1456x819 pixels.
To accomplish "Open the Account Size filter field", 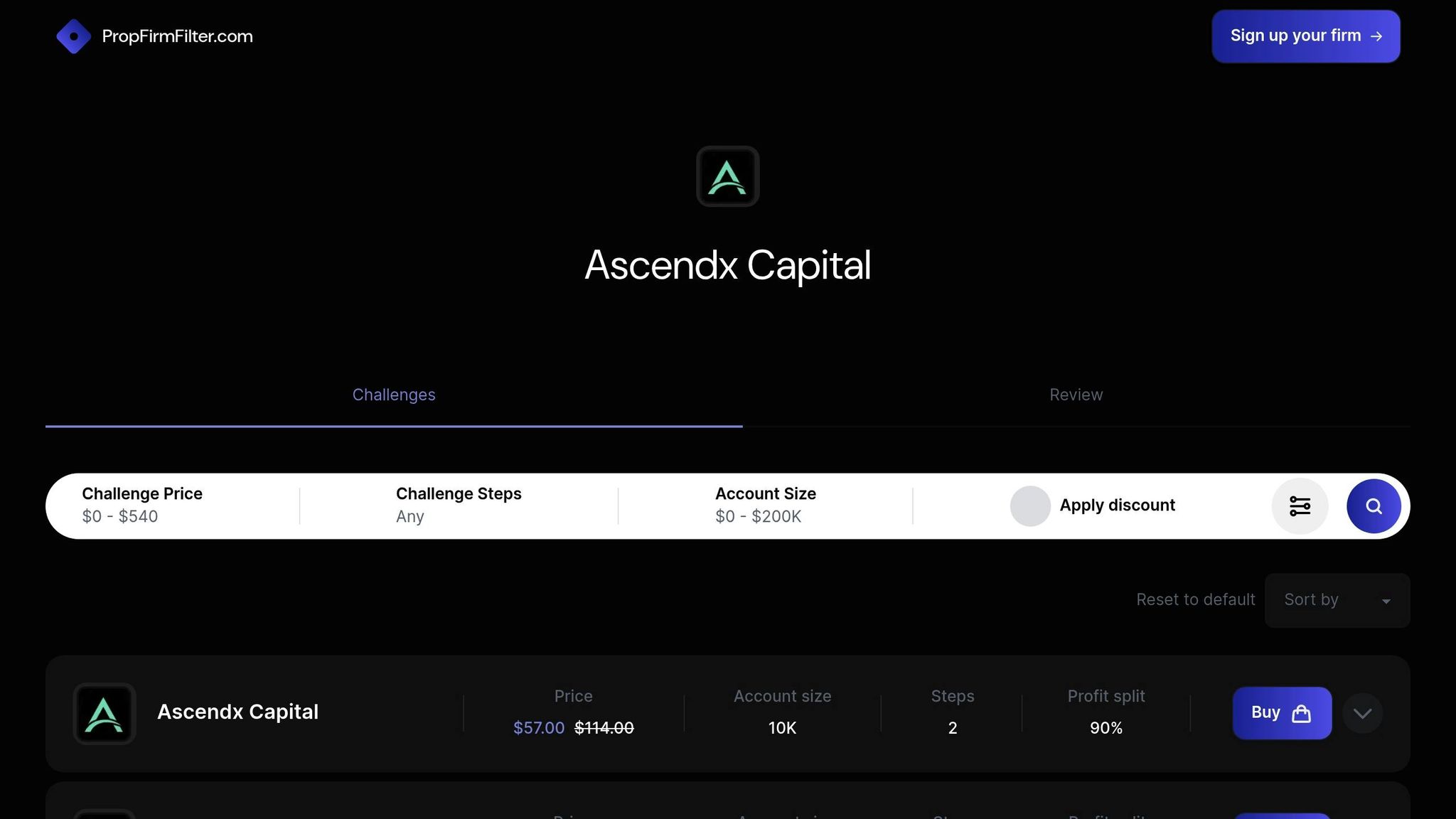I will [766, 505].
